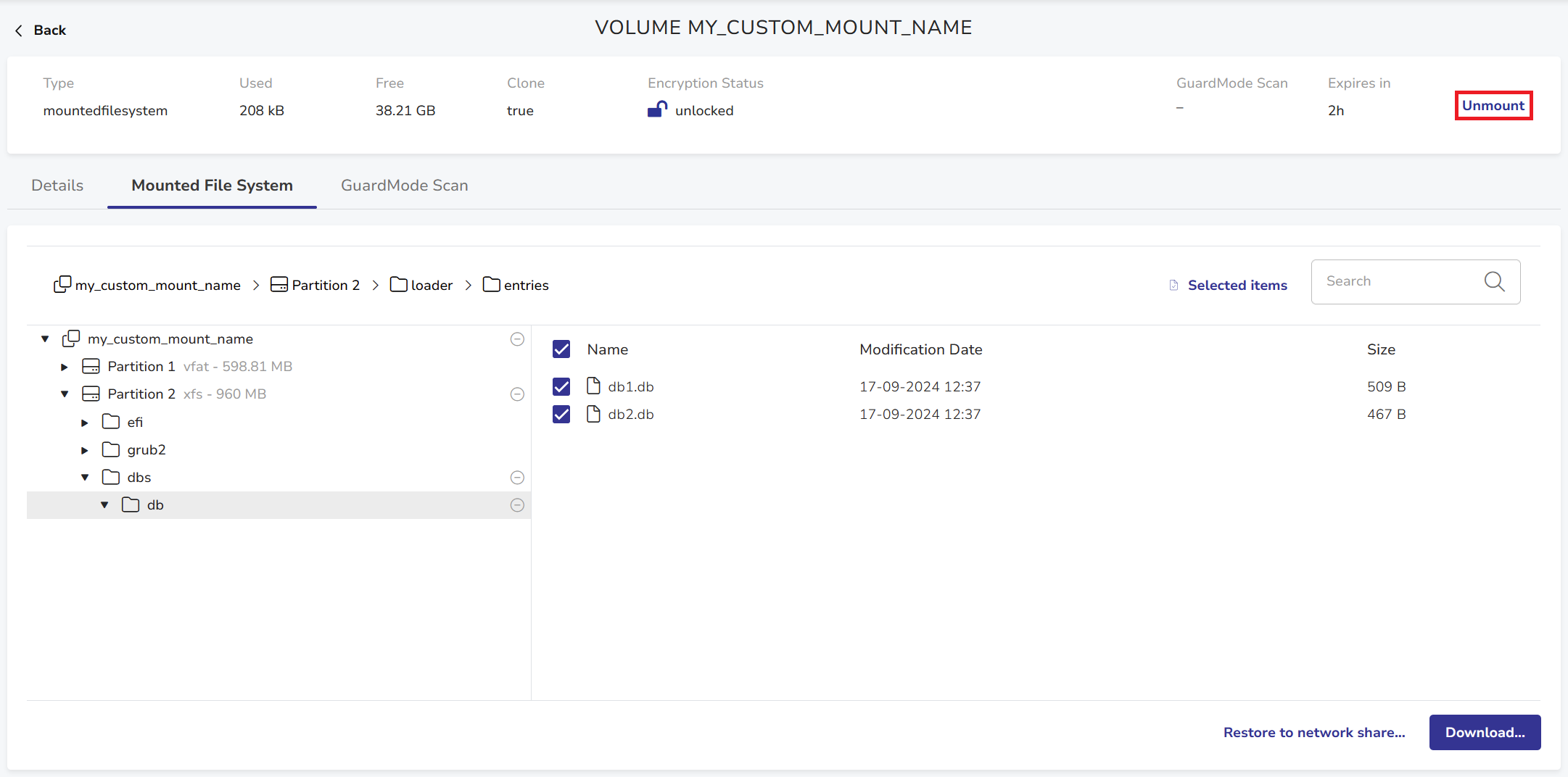Click the db1.db file icon
Image resolution: width=1568 pixels, height=777 pixels.
point(593,386)
